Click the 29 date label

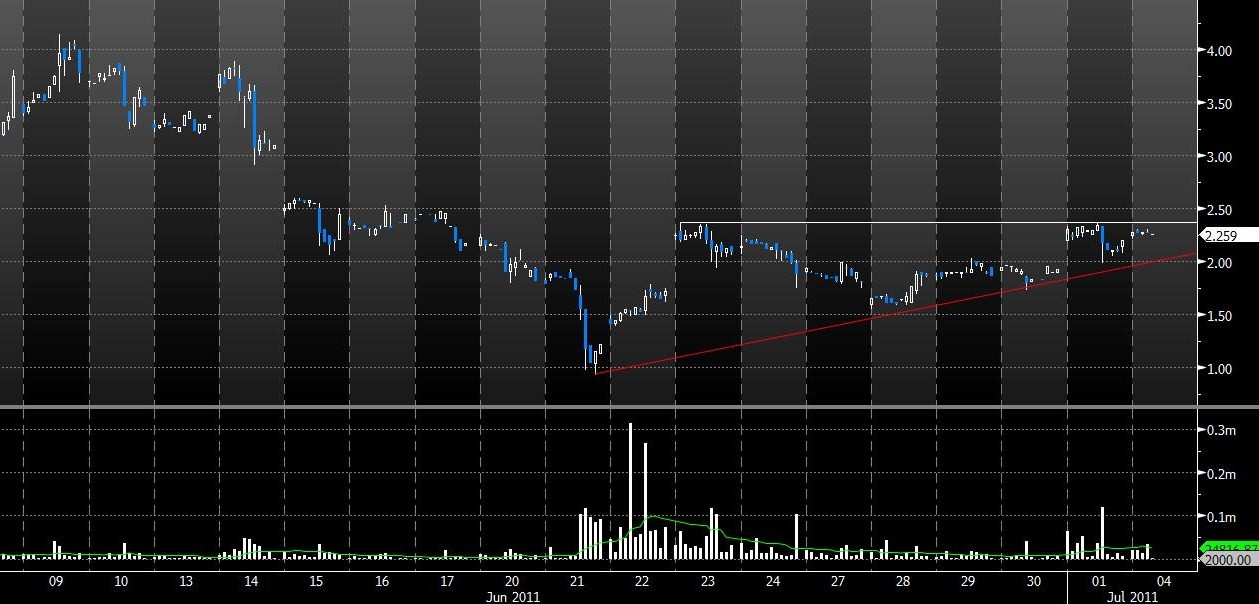point(967,581)
